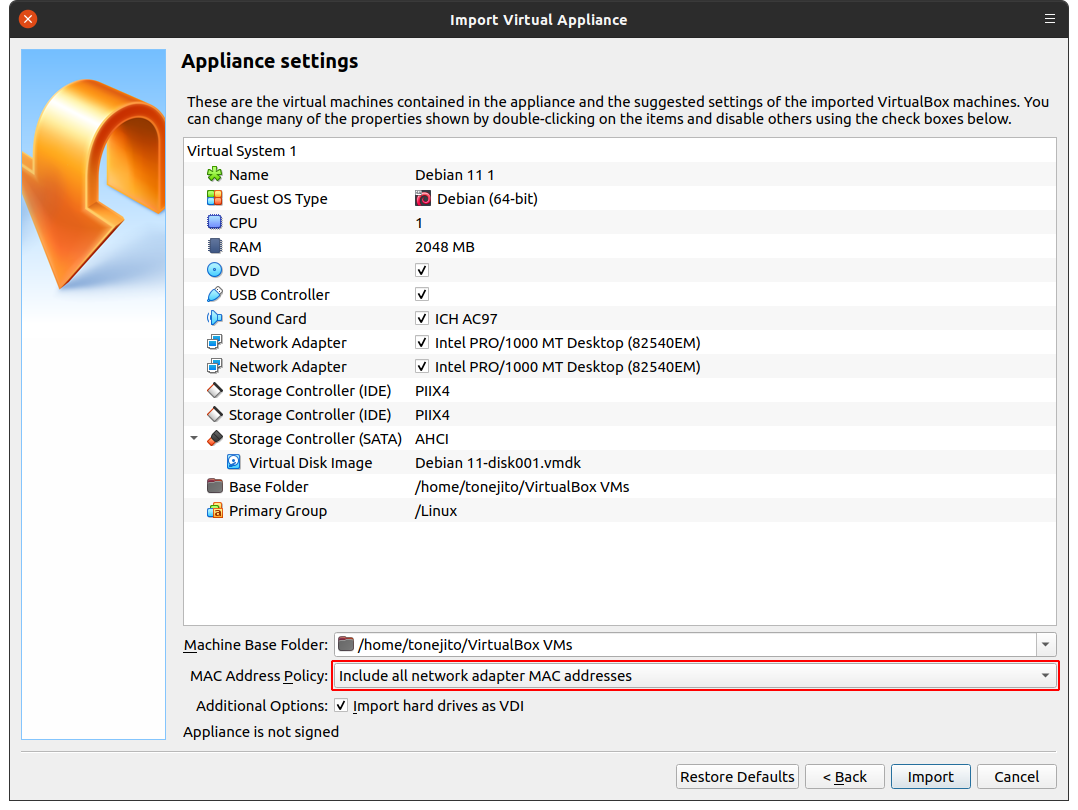Screen dimensions: 1078x810
Task: Select the Primary Group row
Action: coord(278,511)
